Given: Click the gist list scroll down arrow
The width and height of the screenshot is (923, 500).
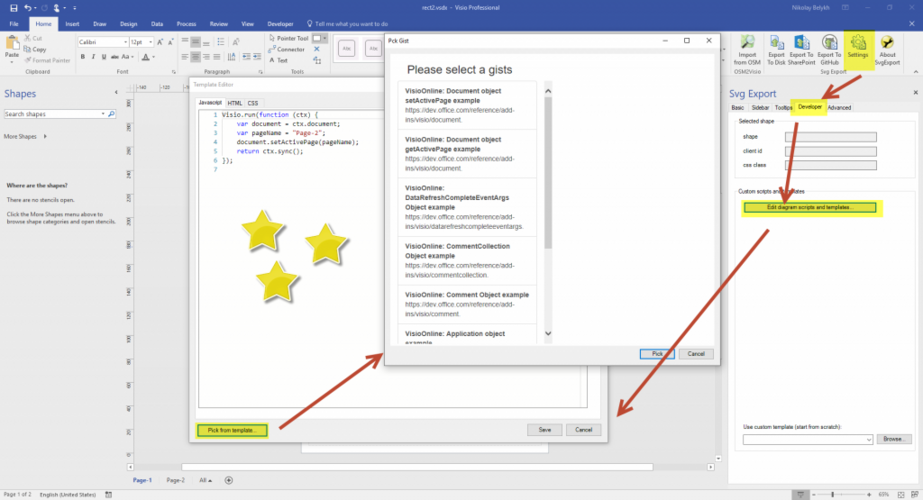Looking at the screenshot, I should click(x=548, y=333).
